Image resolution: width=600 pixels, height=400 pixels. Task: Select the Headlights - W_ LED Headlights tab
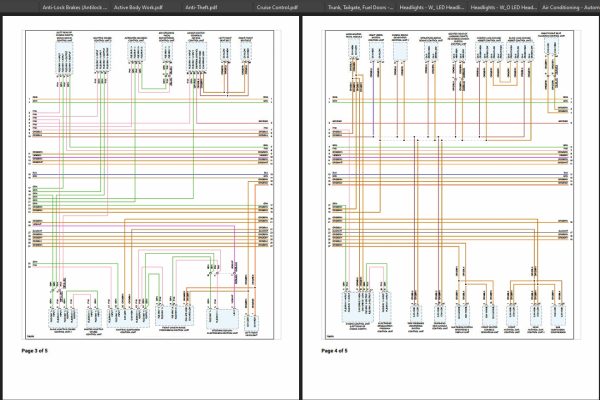point(432,7)
